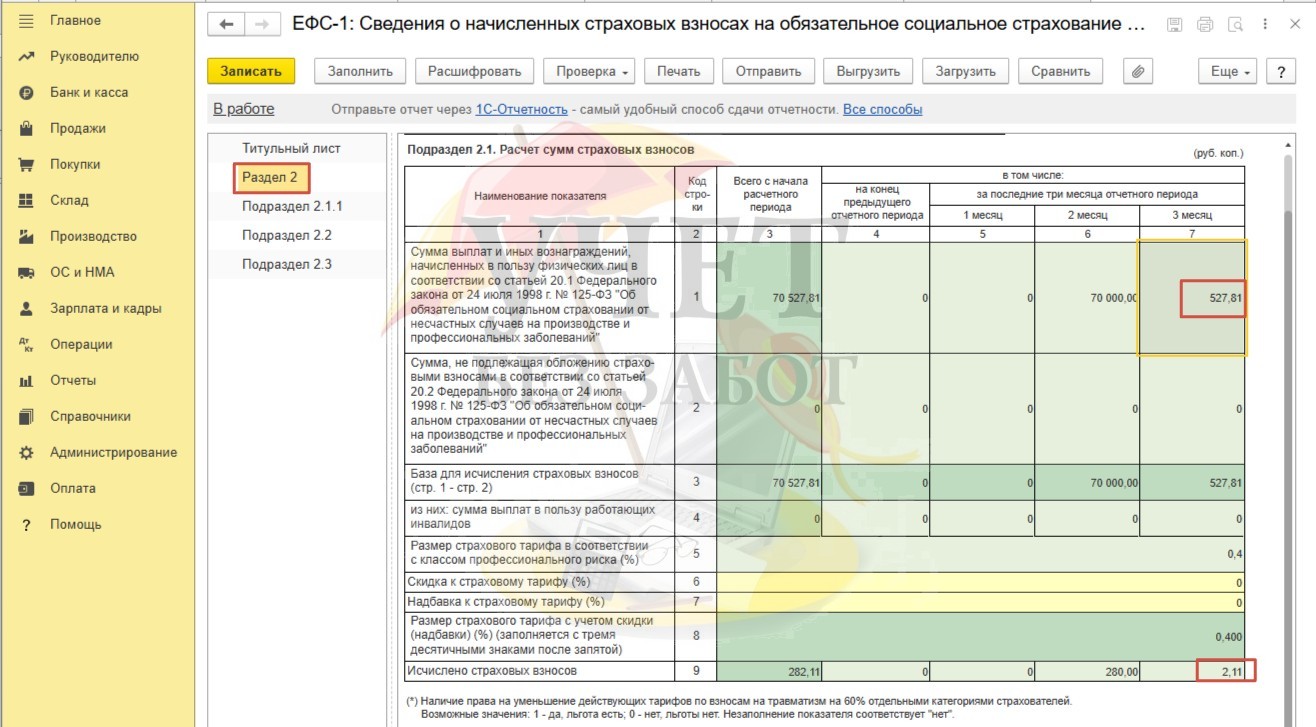Open Администрирование menu item
The image size is (1316, 727).
click(114, 452)
